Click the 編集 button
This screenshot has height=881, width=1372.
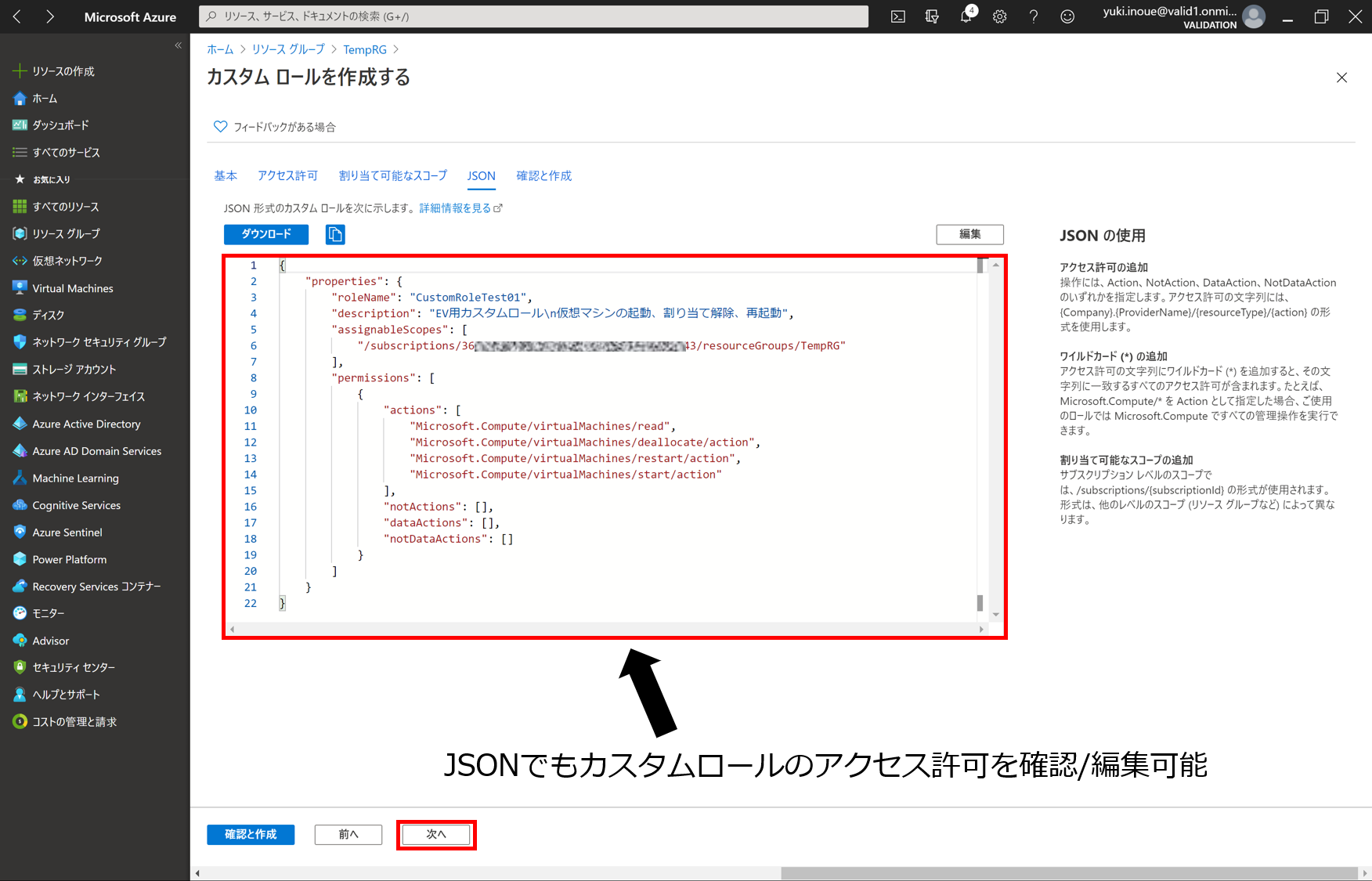click(x=969, y=234)
